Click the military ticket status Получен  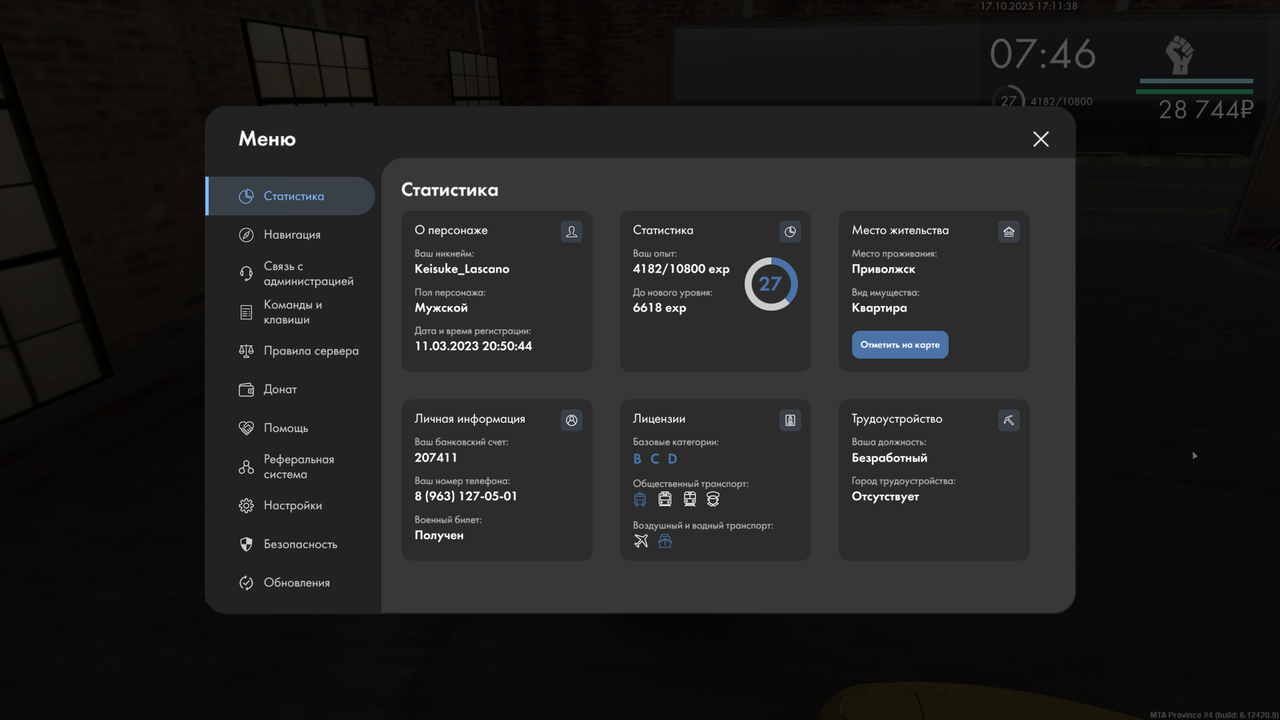[x=439, y=535]
